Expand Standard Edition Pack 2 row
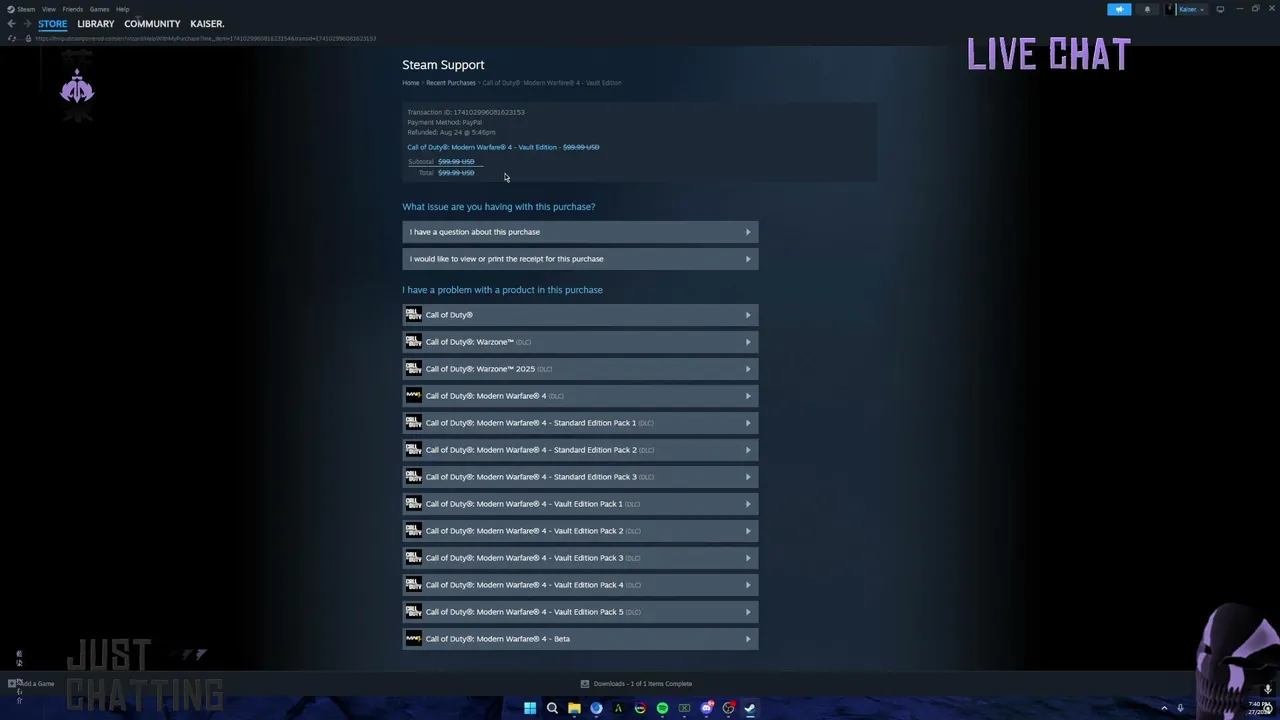The height and width of the screenshot is (720, 1280). [580, 450]
